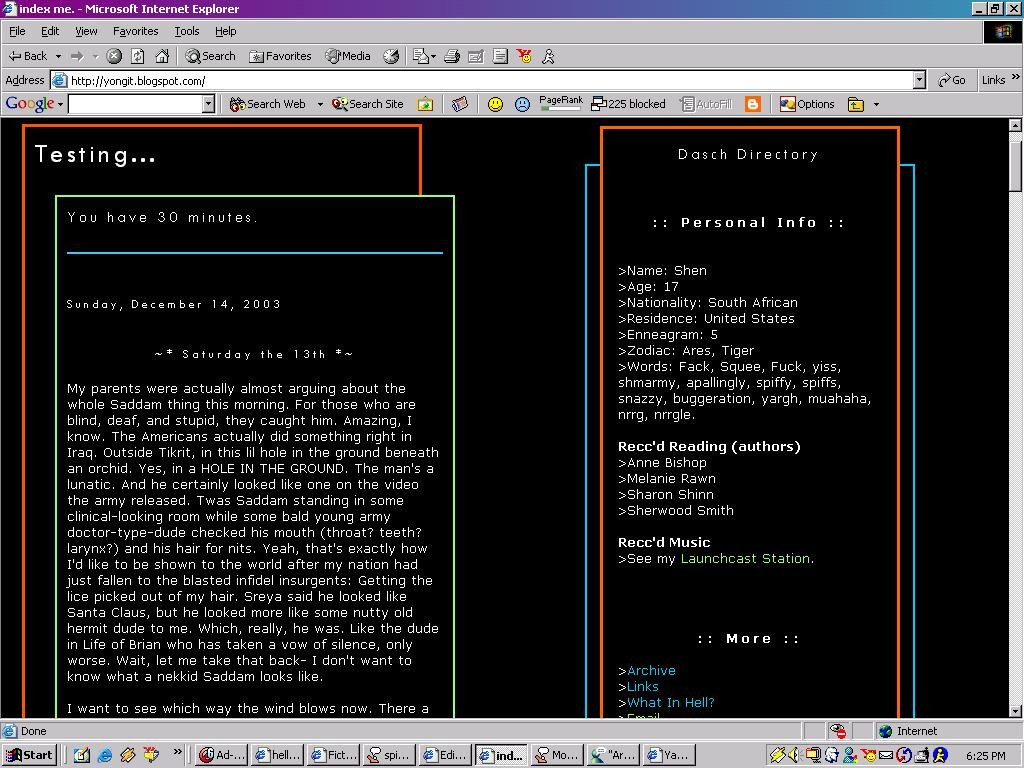Launch Internet Explorer from Quick Launch
Image resolution: width=1024 pixels, height=768 pixels.
(104, 755)
